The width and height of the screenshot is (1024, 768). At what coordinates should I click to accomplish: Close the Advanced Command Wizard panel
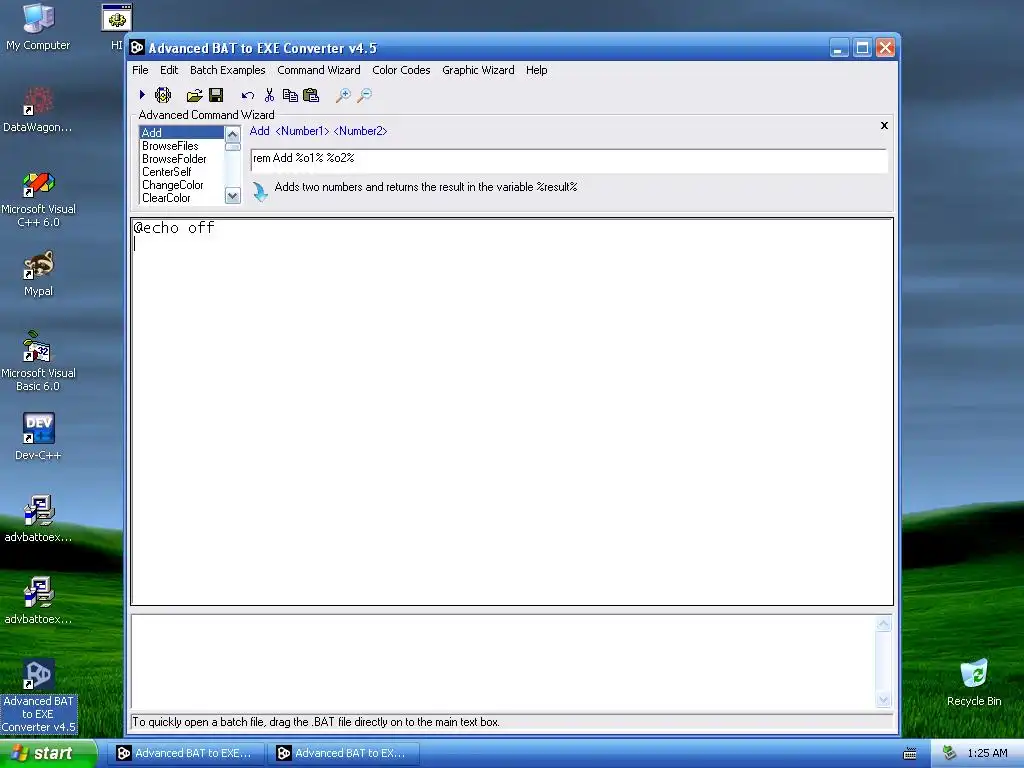click(x=884, y=125)
